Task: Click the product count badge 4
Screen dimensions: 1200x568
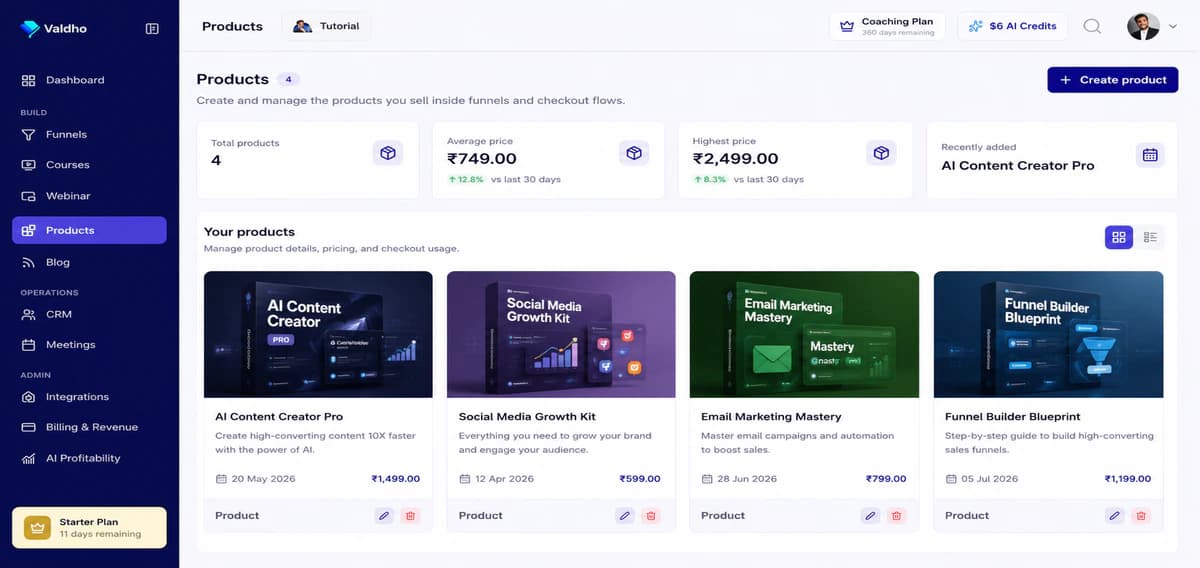Action: point(289,79)
